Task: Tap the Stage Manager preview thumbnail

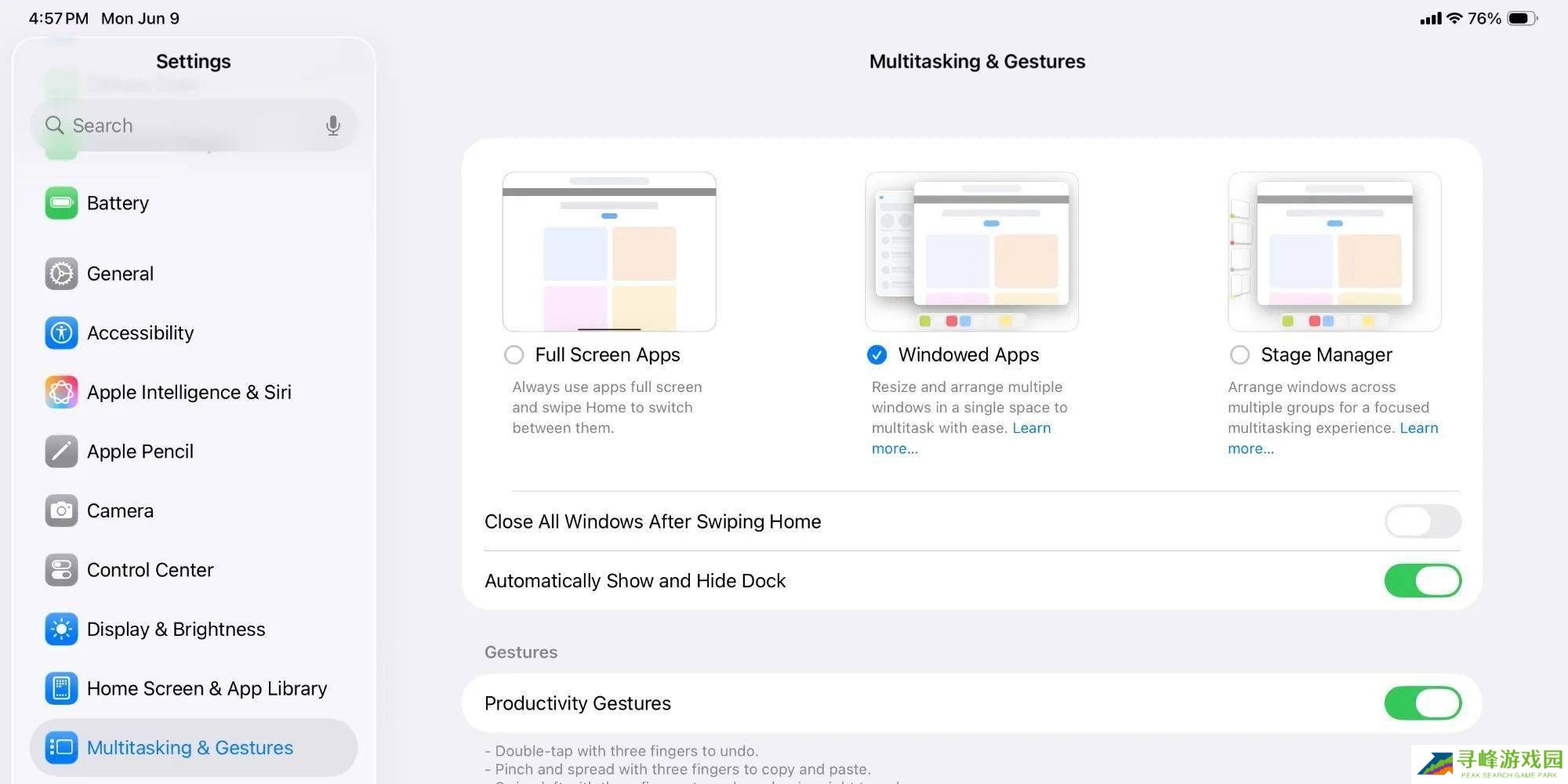Action: pyautogui.click(x=1334, y=252)
